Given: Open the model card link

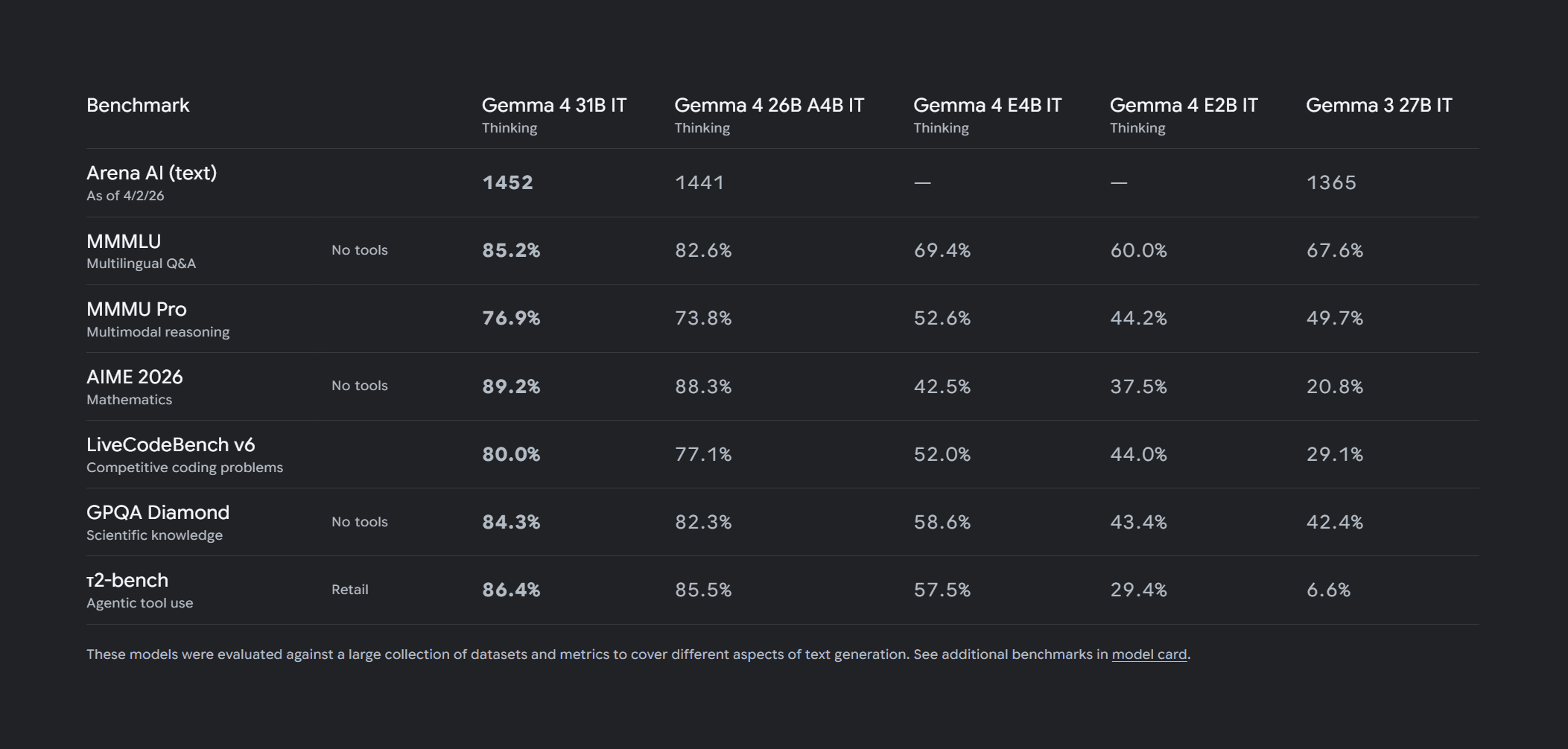Looking at the screenshot, I should 1149,654.
